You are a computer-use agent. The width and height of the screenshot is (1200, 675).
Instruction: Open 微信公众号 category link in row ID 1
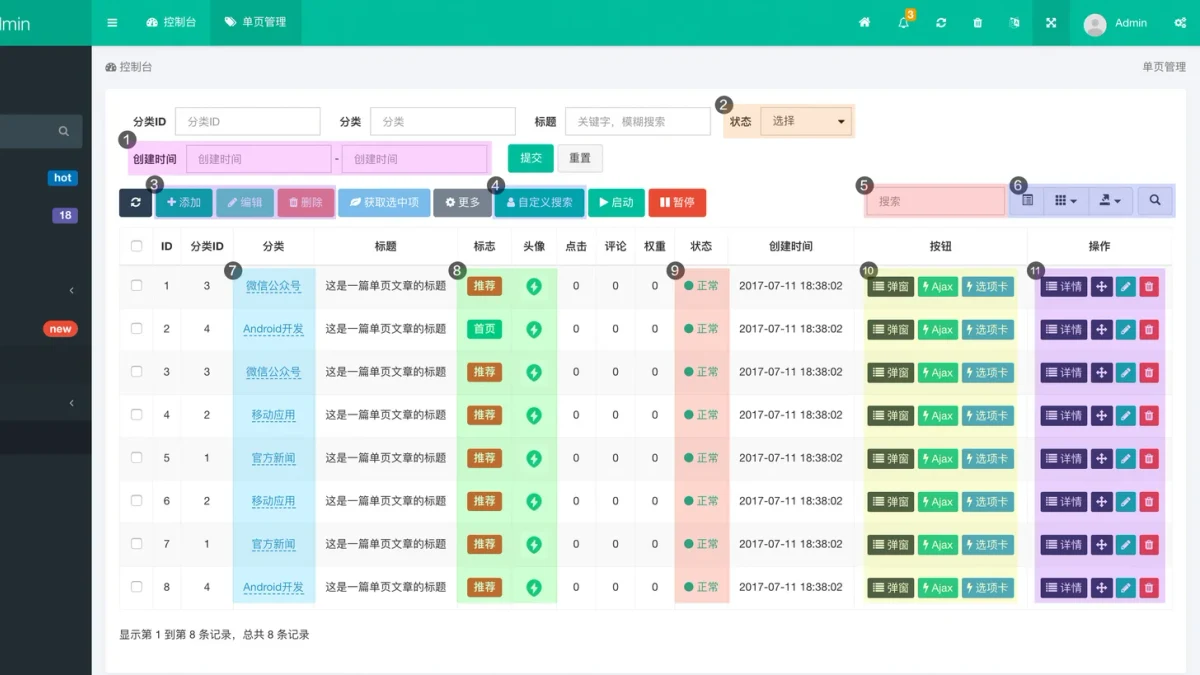(273, 286)
